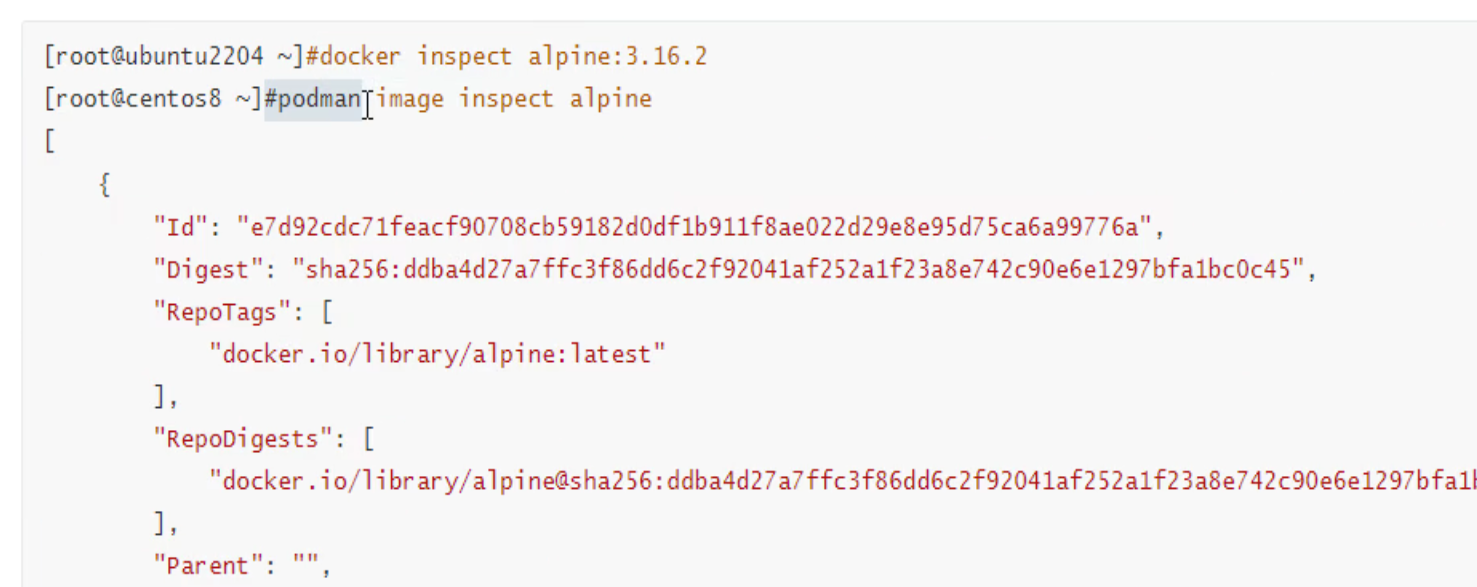
Task: Click the word image in podman command
Action: [x=410, y=99]
